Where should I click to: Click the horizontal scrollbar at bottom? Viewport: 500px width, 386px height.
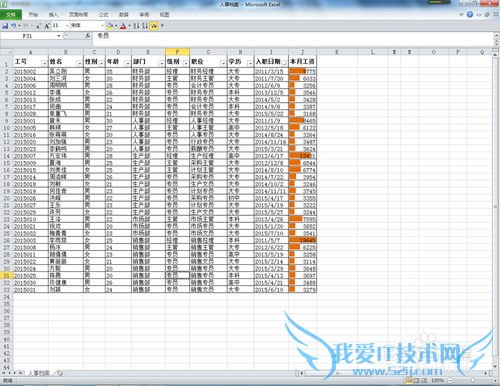(393, 373)
